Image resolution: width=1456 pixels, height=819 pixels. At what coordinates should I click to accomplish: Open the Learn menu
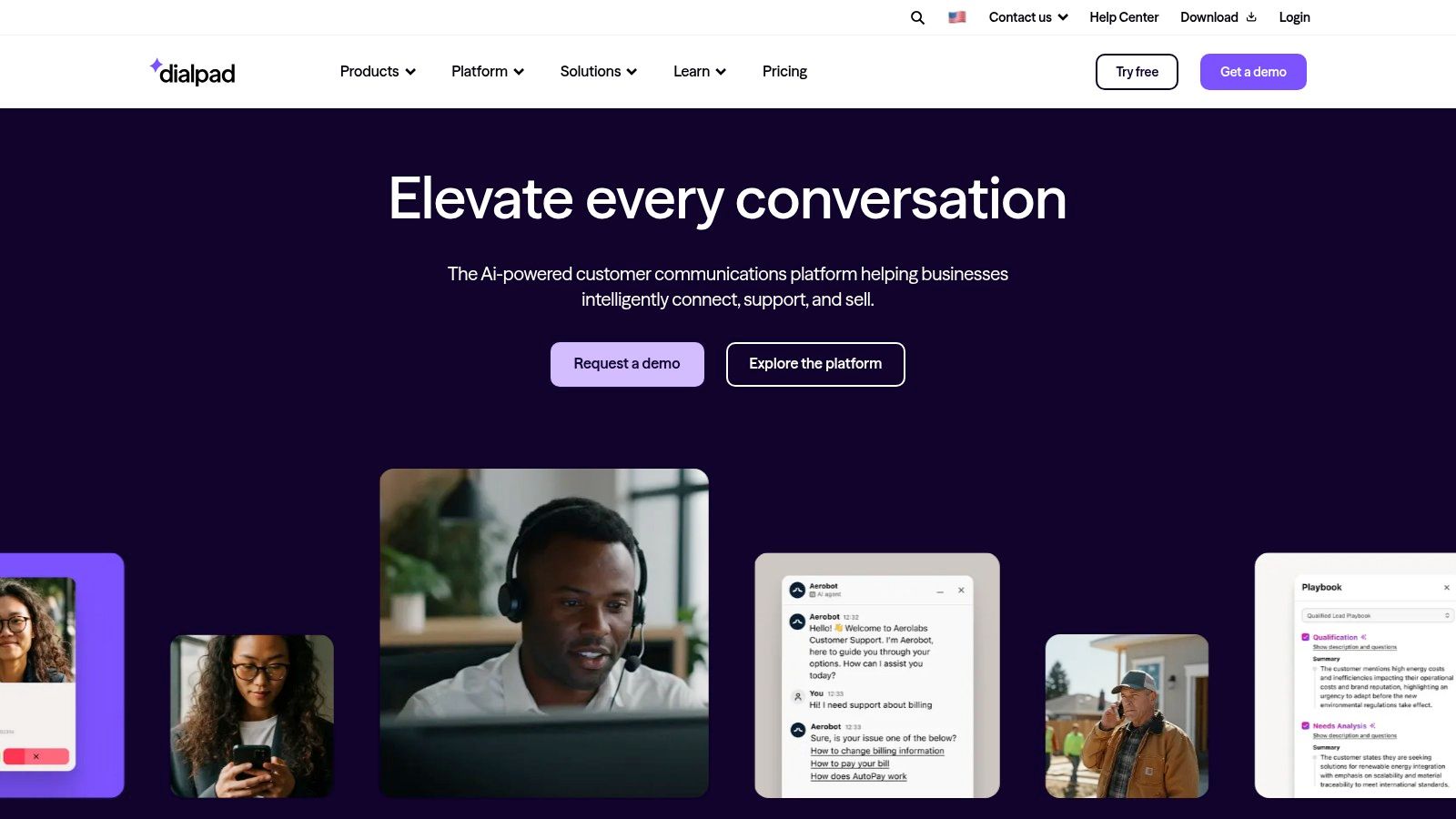[700, 72]
